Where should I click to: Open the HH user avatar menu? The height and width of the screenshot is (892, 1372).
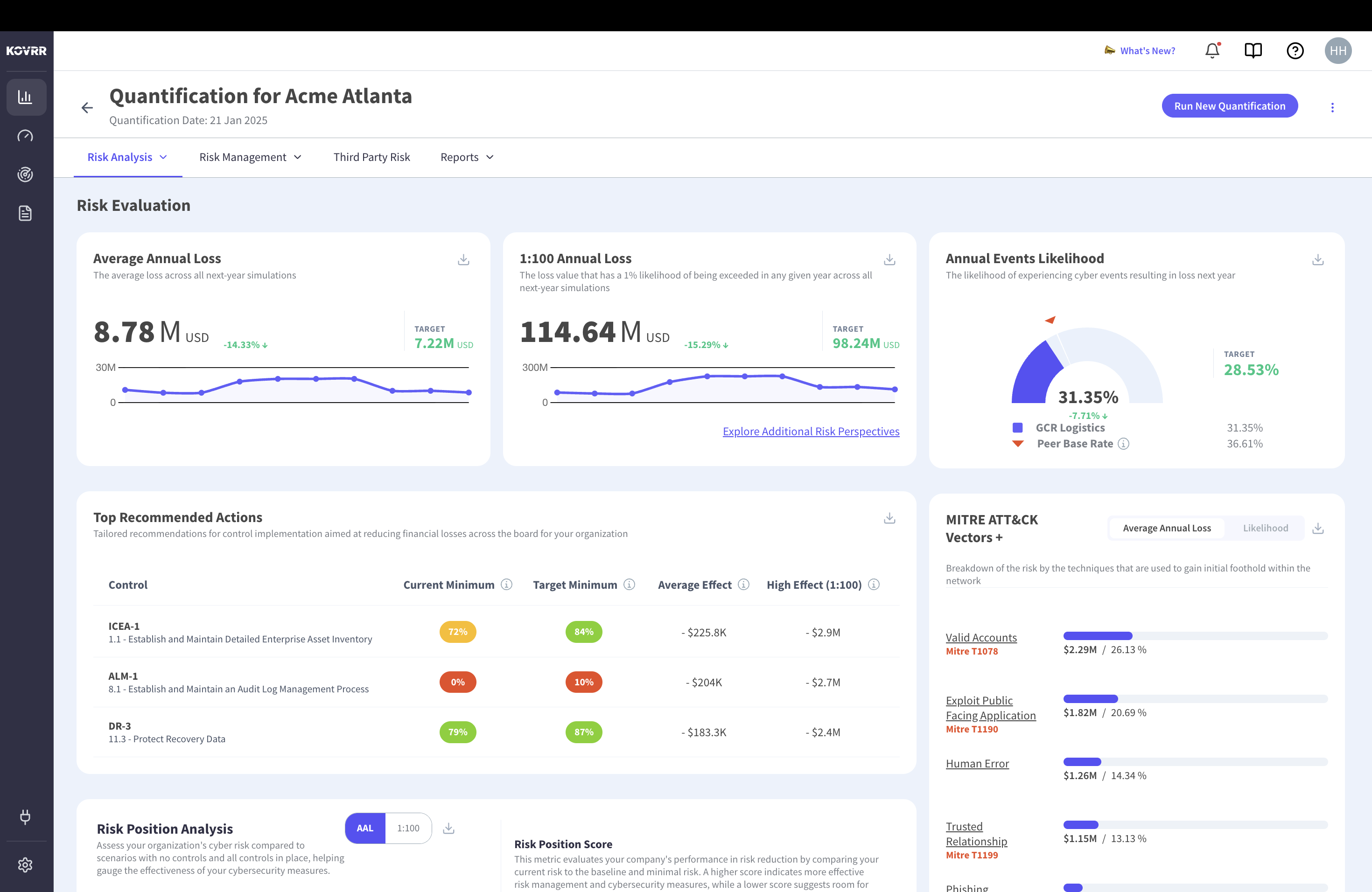pos(1338,51)
